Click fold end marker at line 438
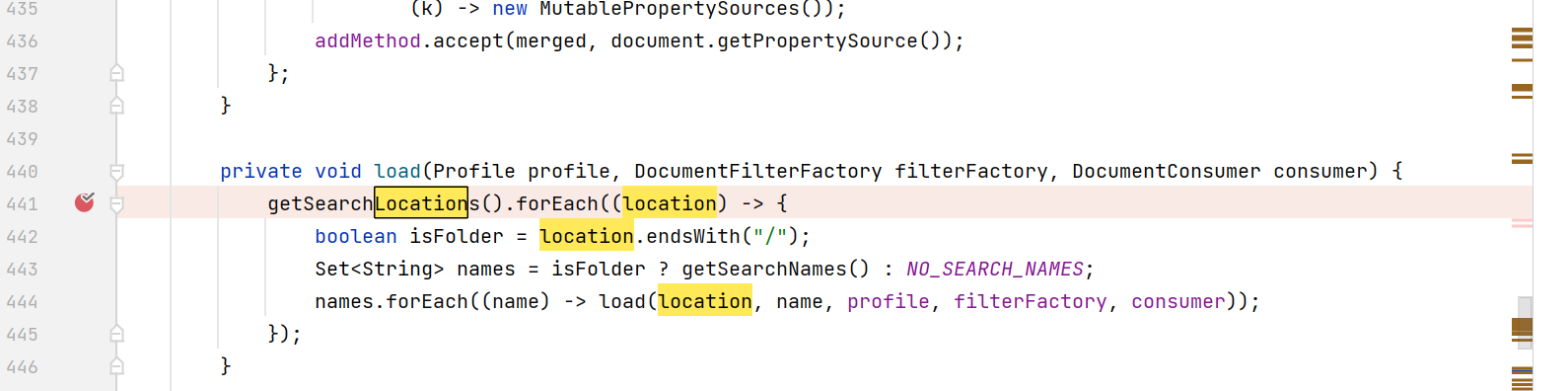This screenshot has height=391, width=1568. [x=116, y=106]
